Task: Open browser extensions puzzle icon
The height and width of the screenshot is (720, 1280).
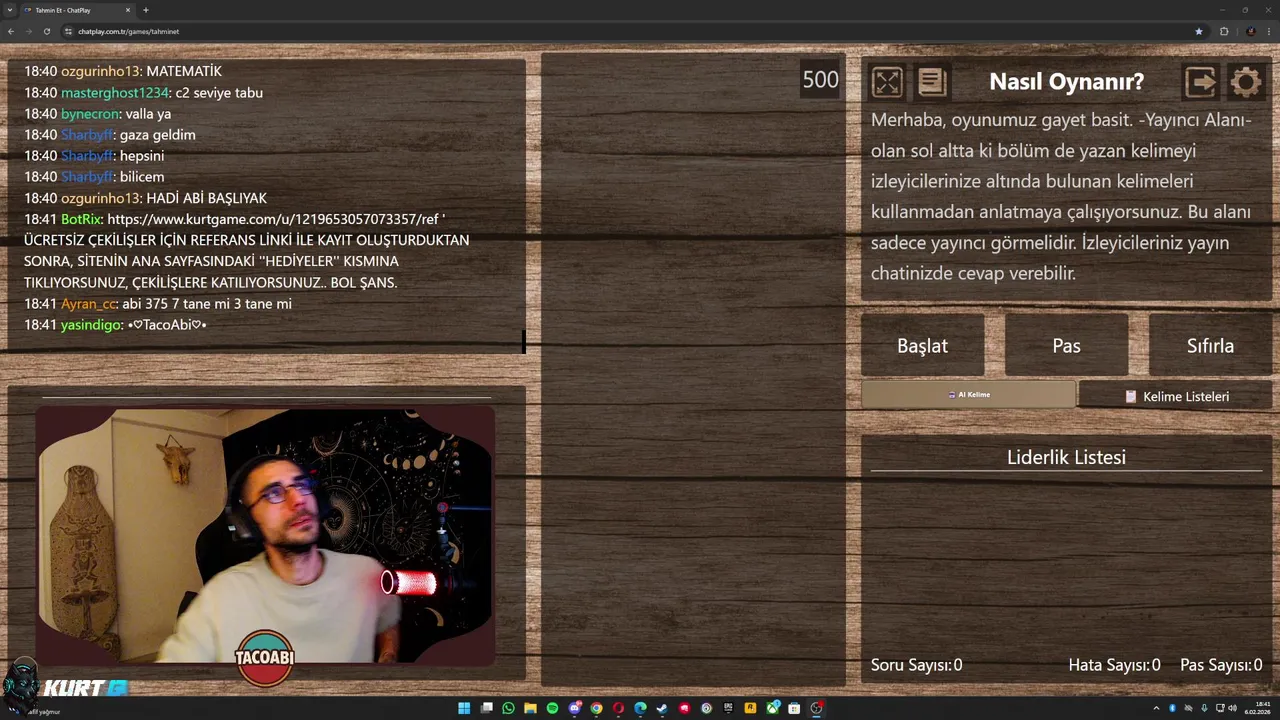Action: coord(1224,31)
